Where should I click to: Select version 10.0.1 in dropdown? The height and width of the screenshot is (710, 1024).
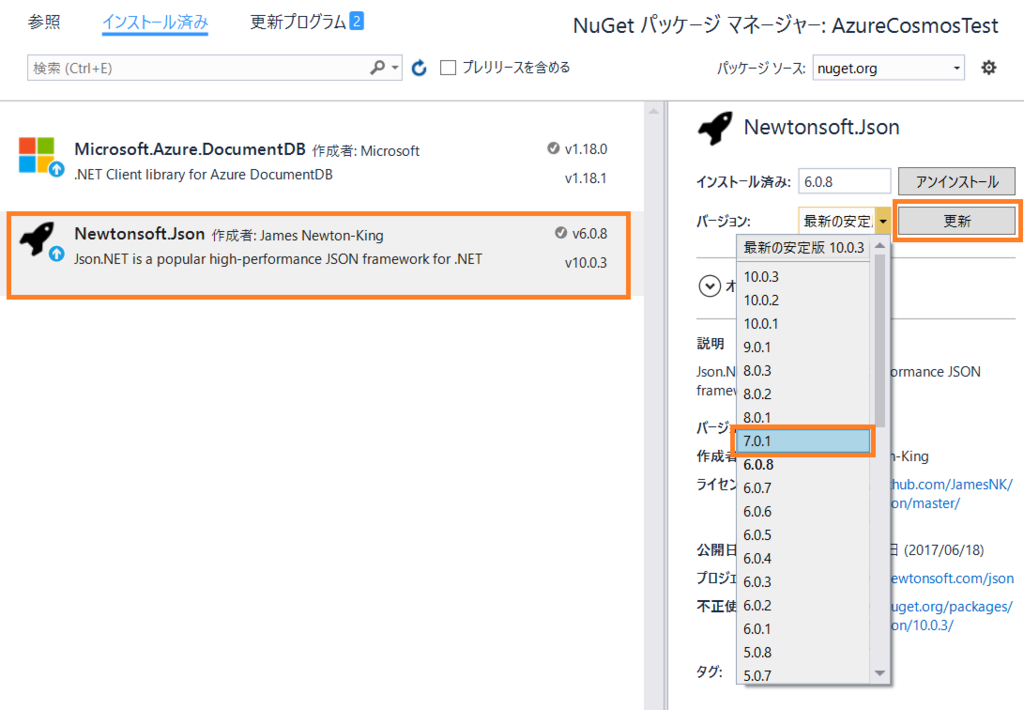tap(803, 323)
